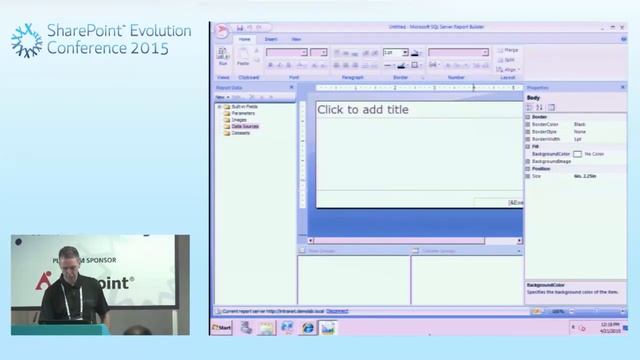Toggle Italic formatting
640x360 pixels.
pyautogui.click(x=280, y=65)
